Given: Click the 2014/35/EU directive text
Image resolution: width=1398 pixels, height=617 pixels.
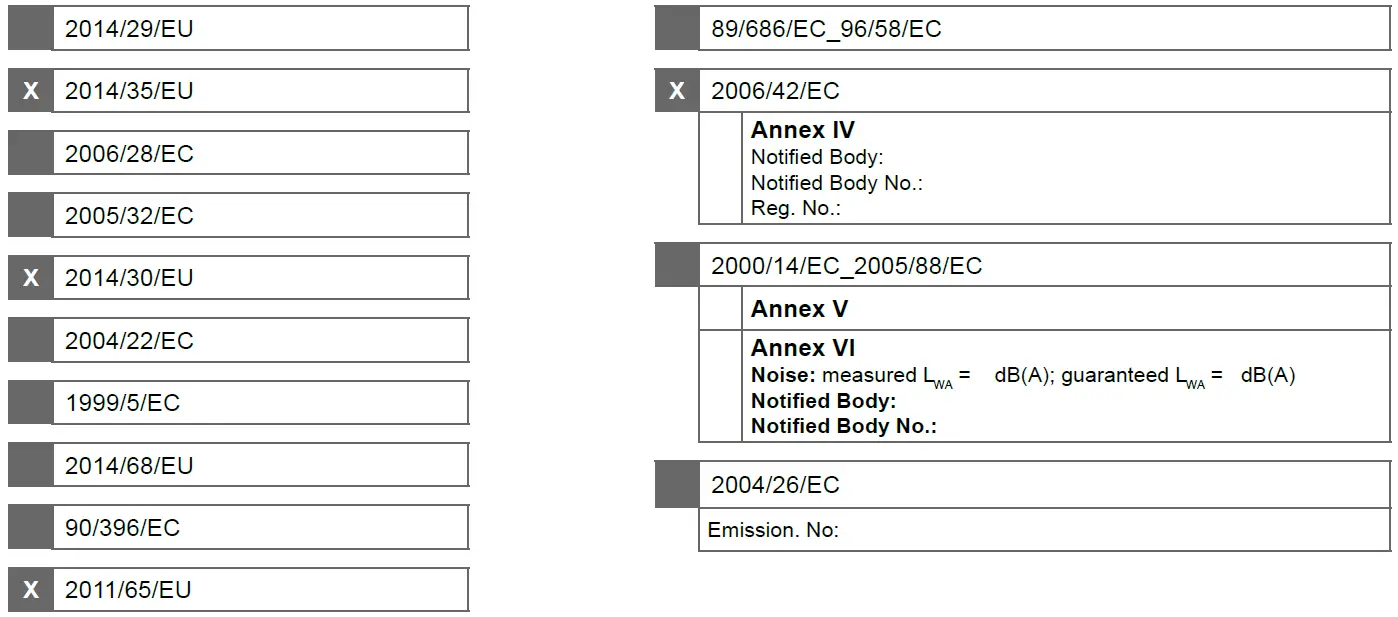Looking at the screenshot, I should click(x=129, y=91).
